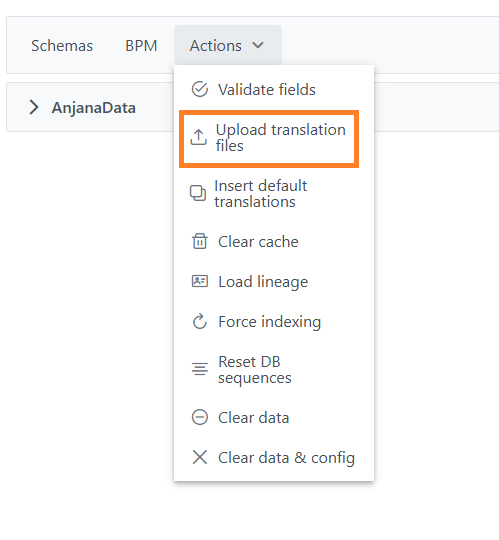Viewport: 499px width, 540px height.
Task: Click the Validate fields checkmark icon
Action: (x=200, y=90)
